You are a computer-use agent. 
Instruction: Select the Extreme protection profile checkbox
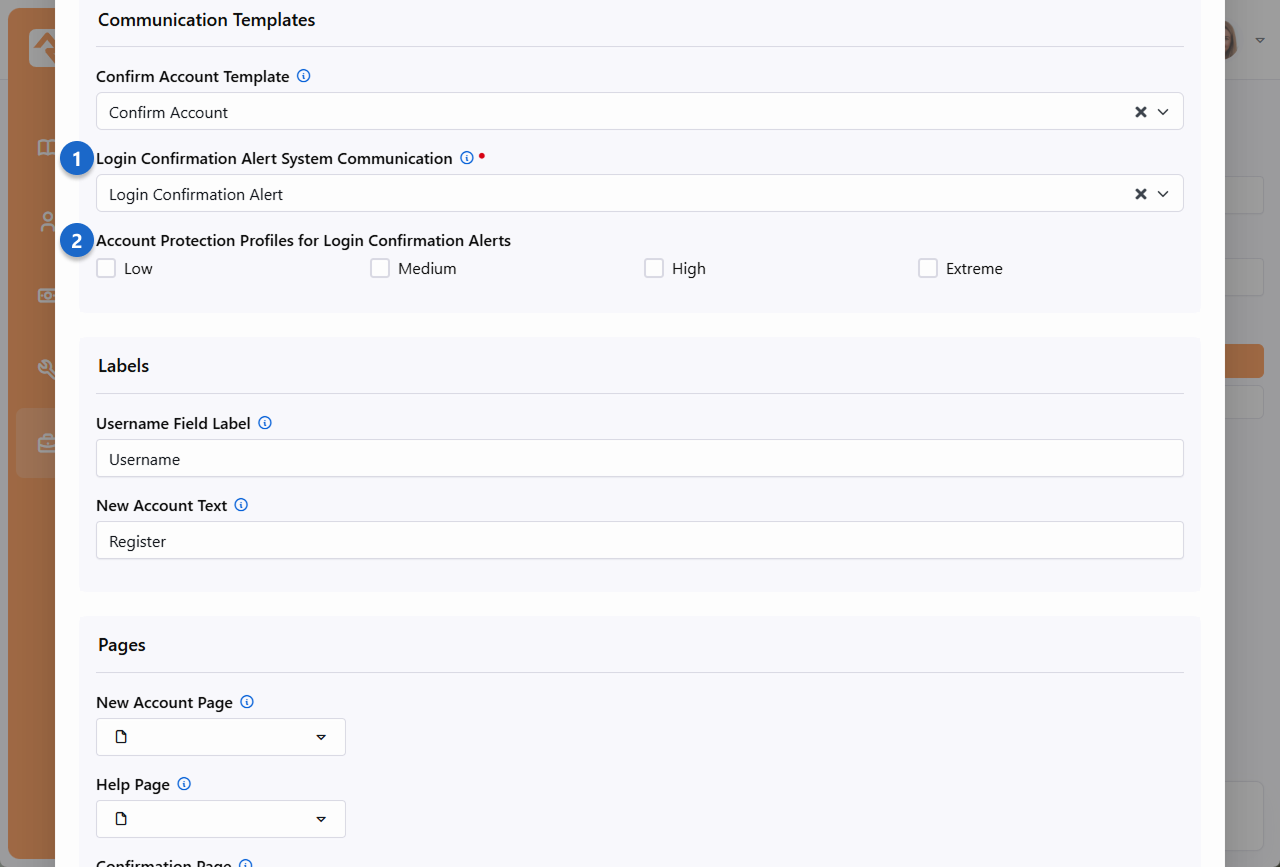point(928,268)
